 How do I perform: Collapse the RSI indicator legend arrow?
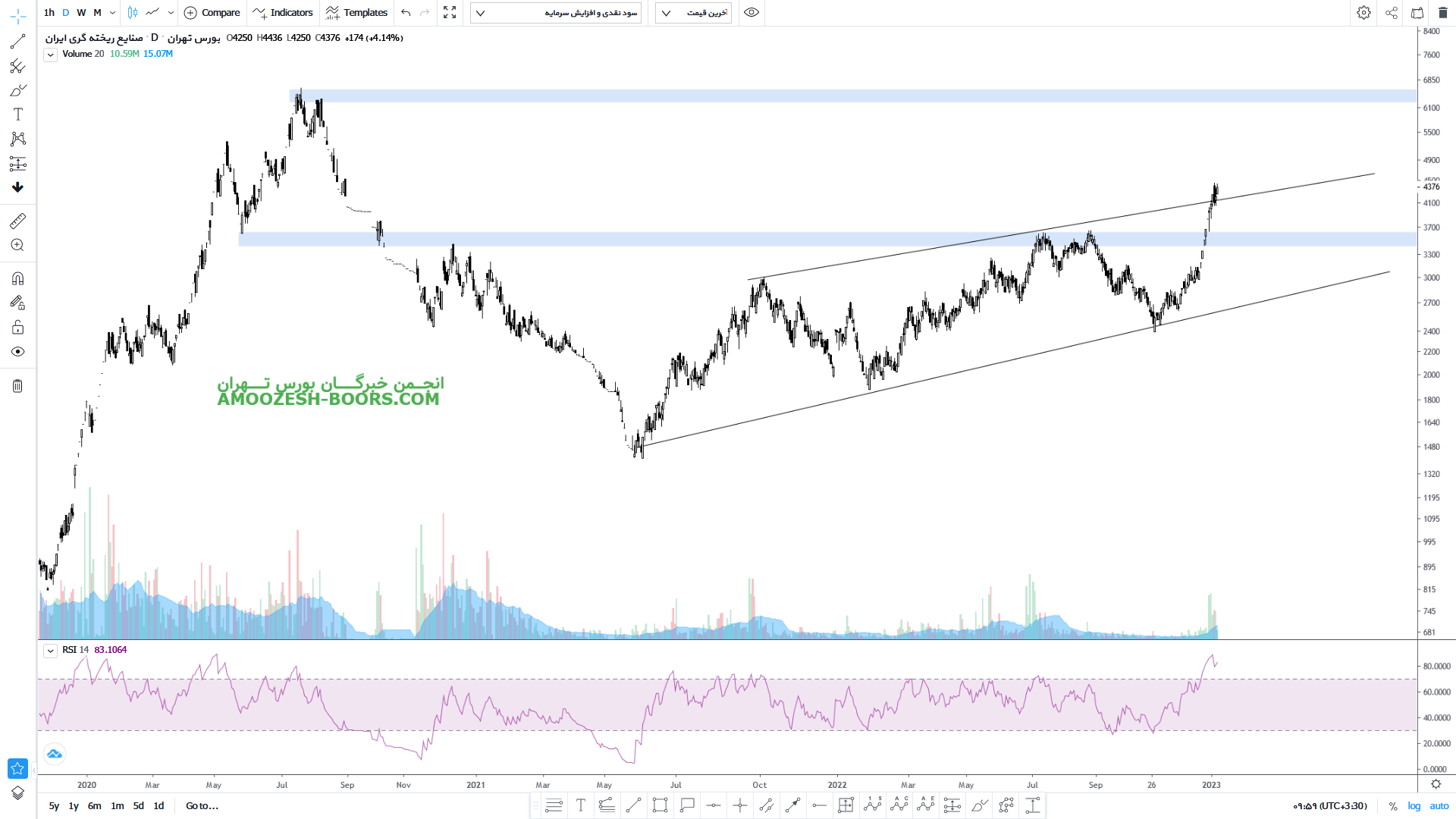pos(50,651)
